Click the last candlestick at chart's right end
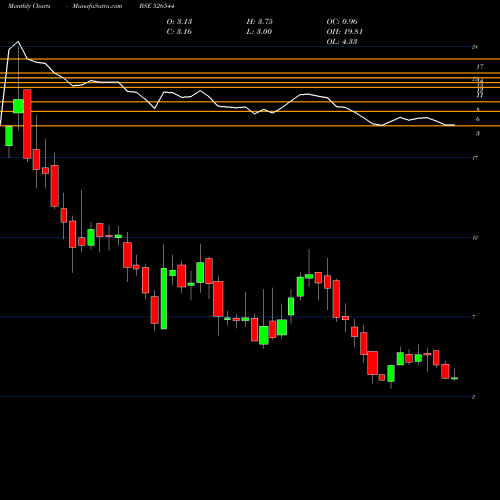This screenshot has height=500, width=500. coord(454,378)
